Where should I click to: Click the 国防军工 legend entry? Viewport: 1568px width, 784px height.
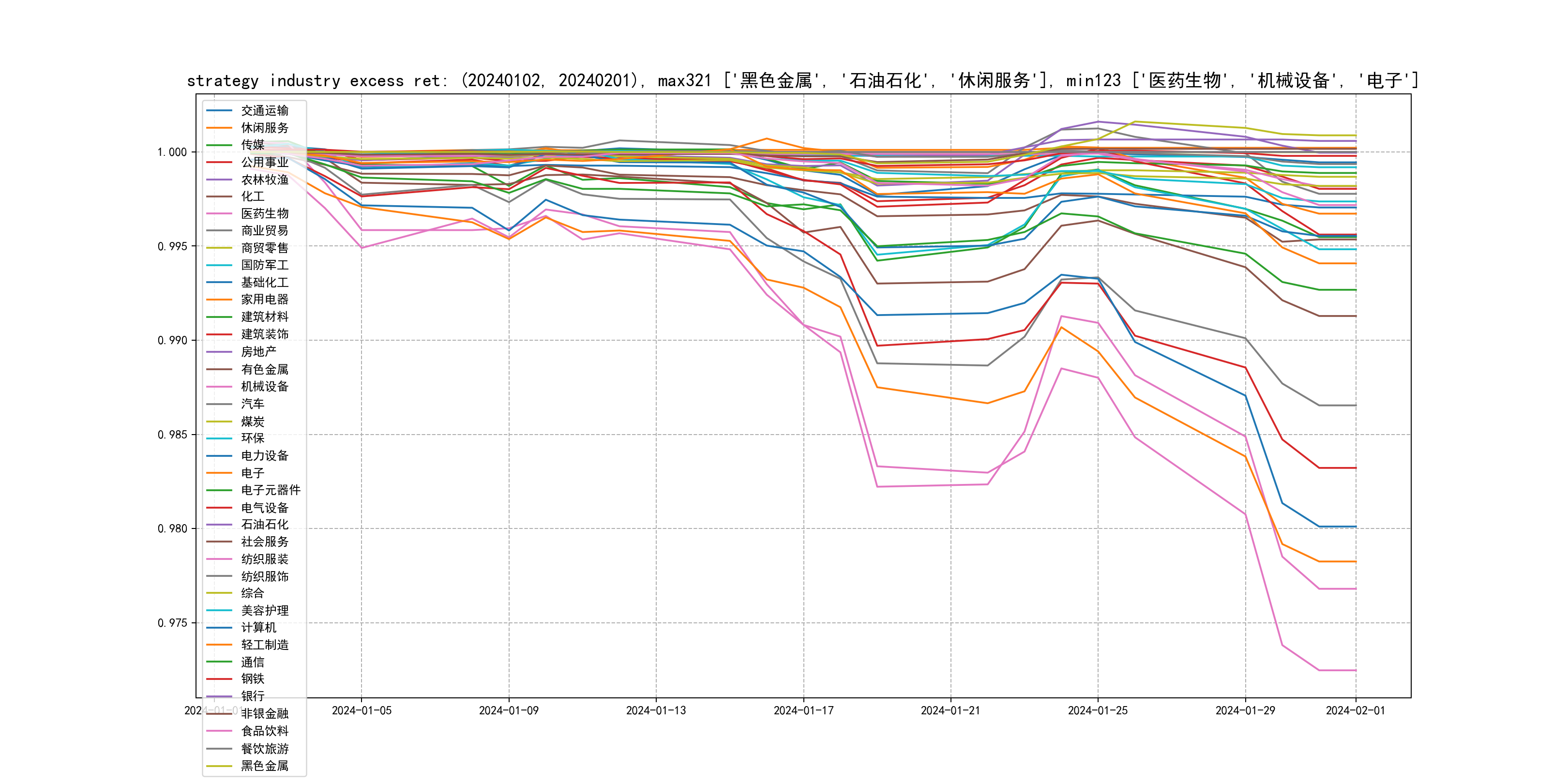[264, 265]
